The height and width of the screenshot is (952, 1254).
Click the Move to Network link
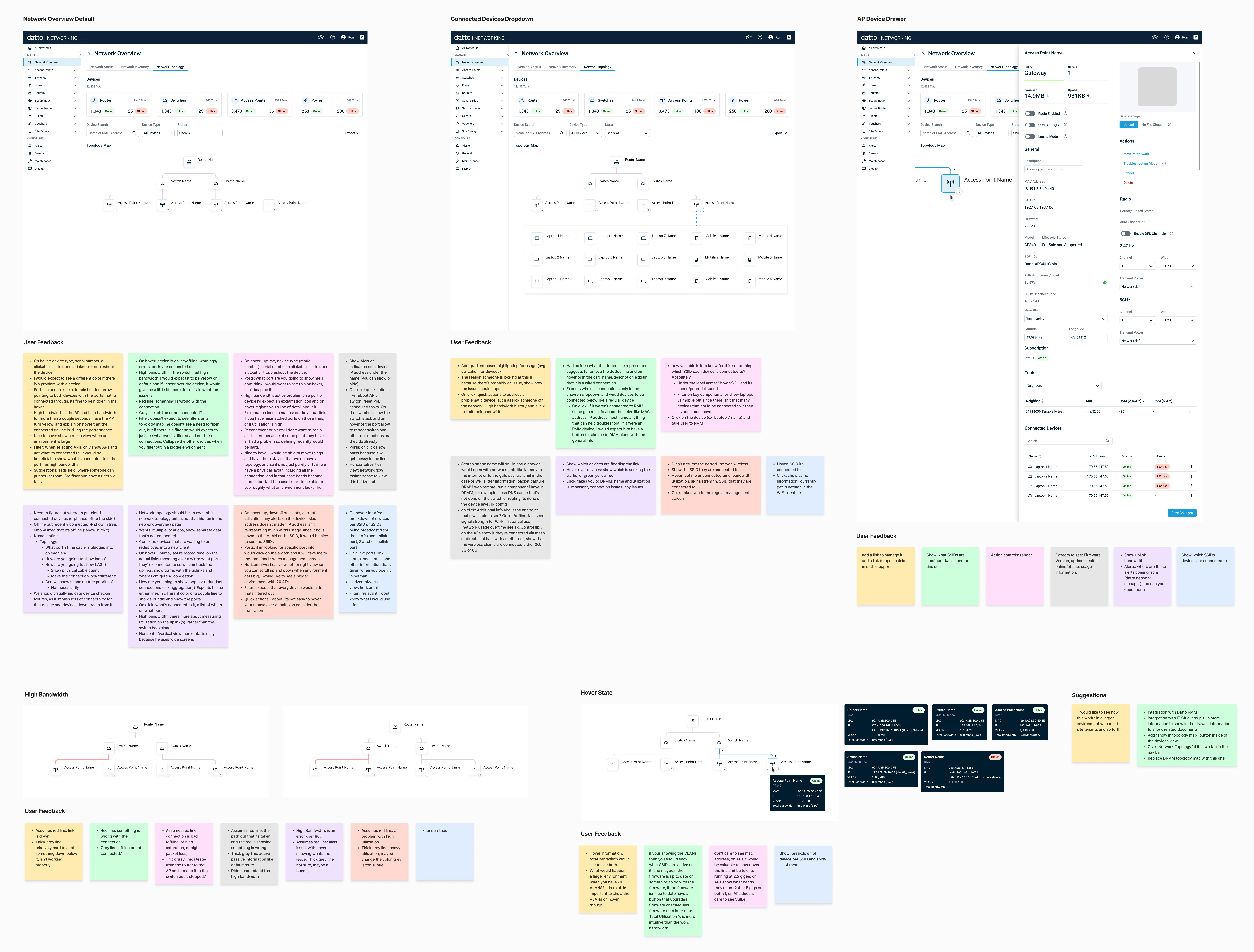pyautogui.click(x=1136, y=154)
